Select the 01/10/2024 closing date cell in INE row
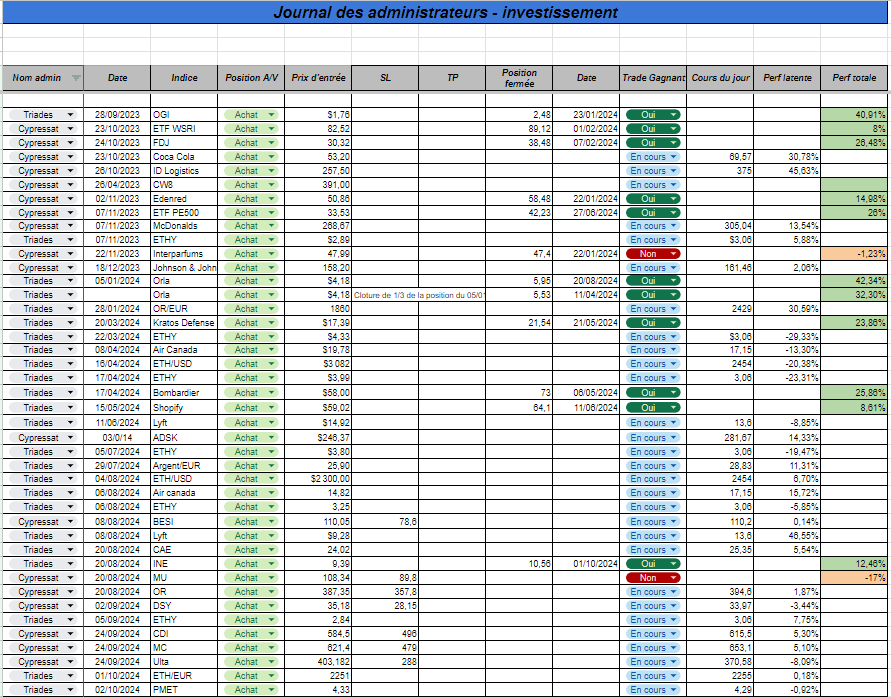Screen dimensions: 891x697 (586, 564)
